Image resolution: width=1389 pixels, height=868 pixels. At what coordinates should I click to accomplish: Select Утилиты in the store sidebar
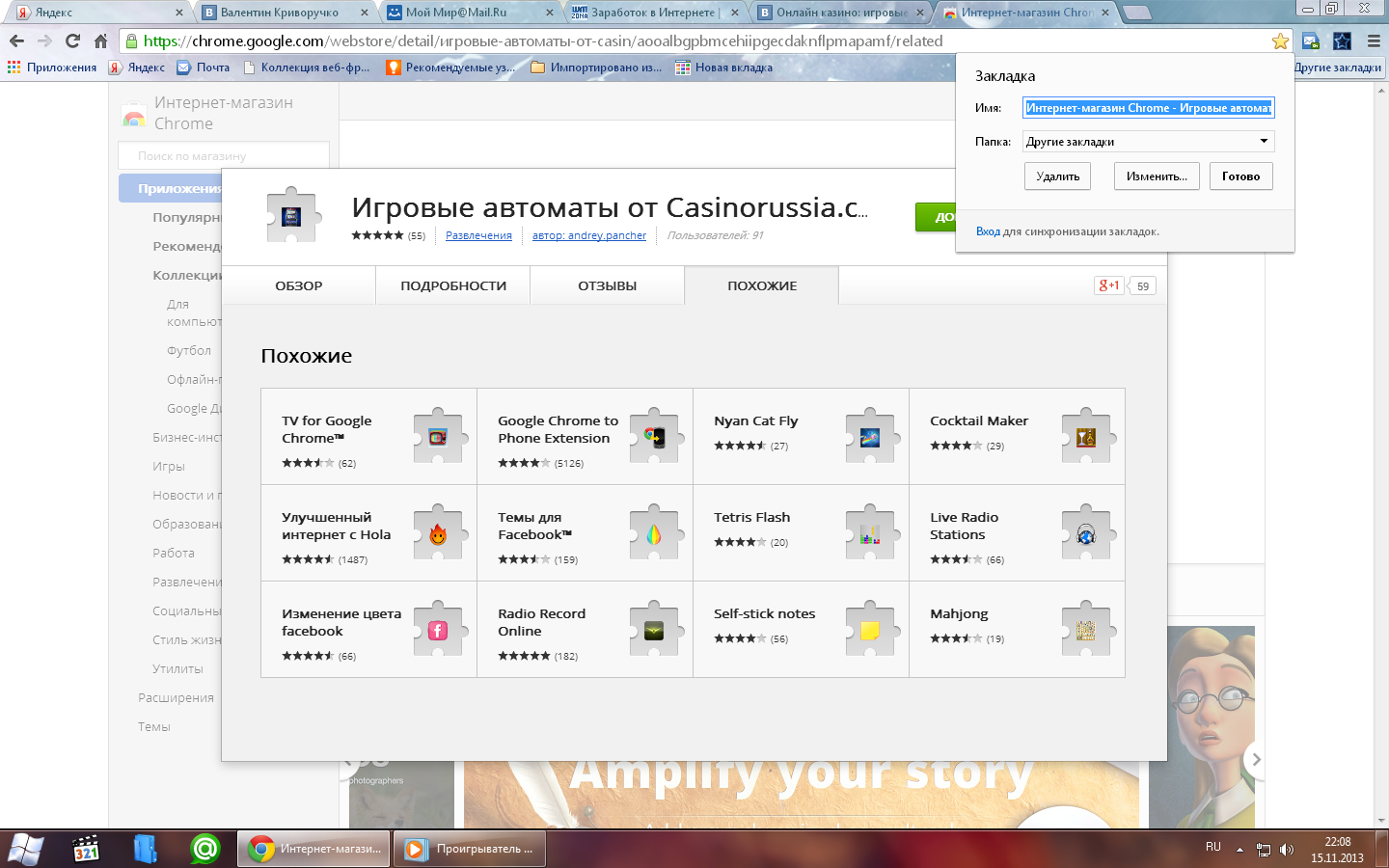177,669
